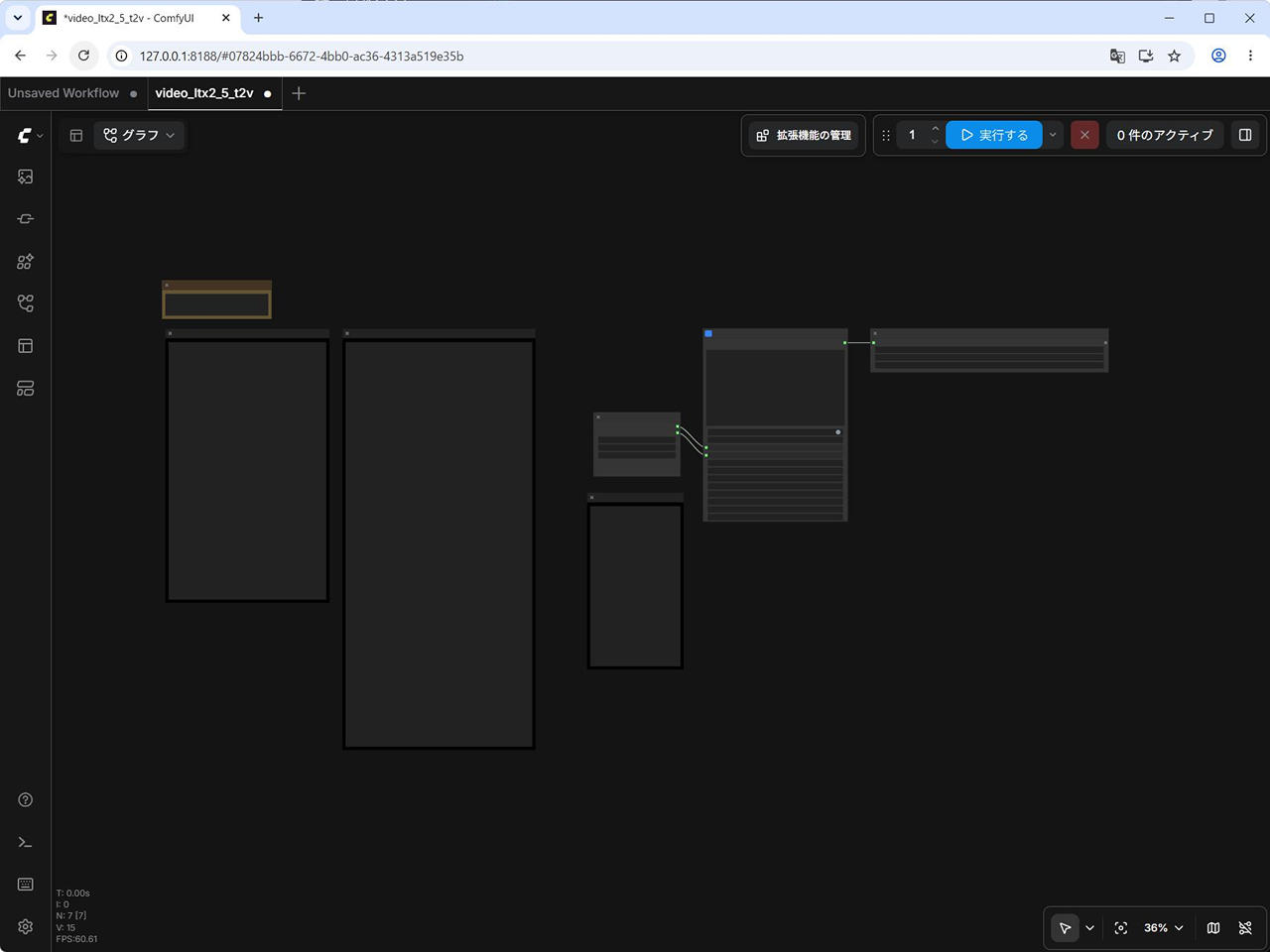1270x952 pixels.
Task: Open the models library sidebar icon
Action: tap(26, 262)
